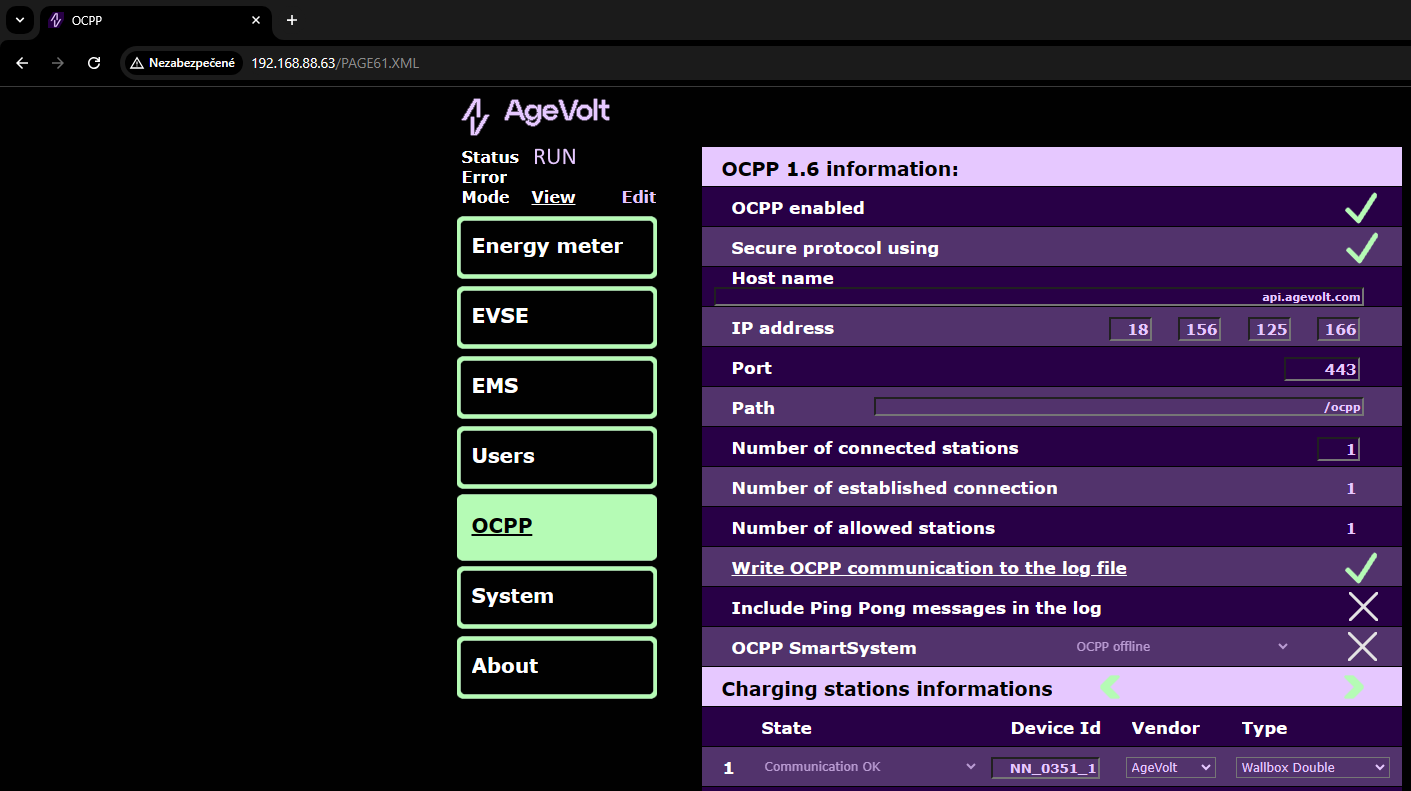Click the Device Id NN_0351_1 field

tap(1046, 768)
